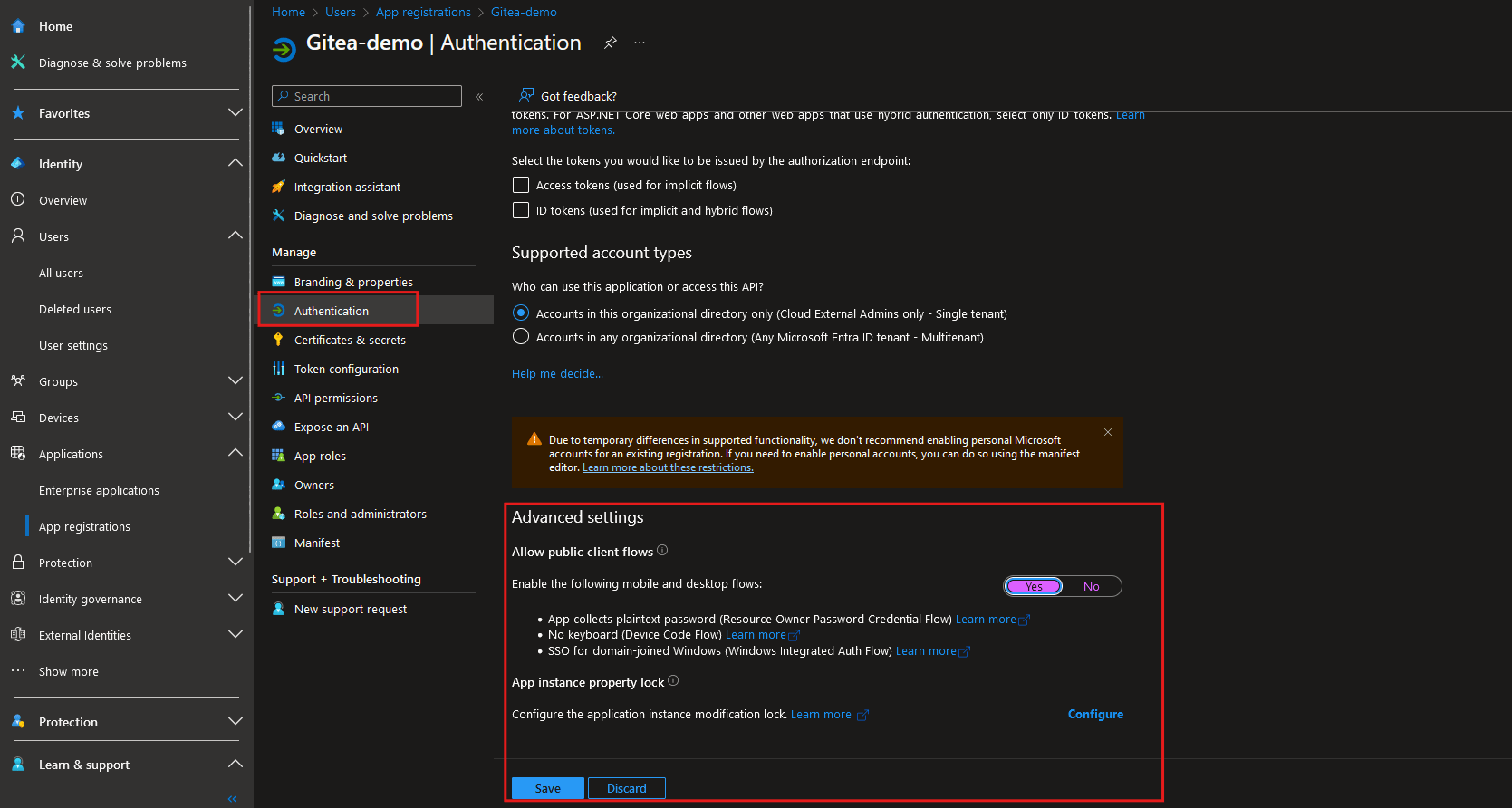1512x808 pixels.
Task: Click the Token configuration icon
Action: pos(278,369)
